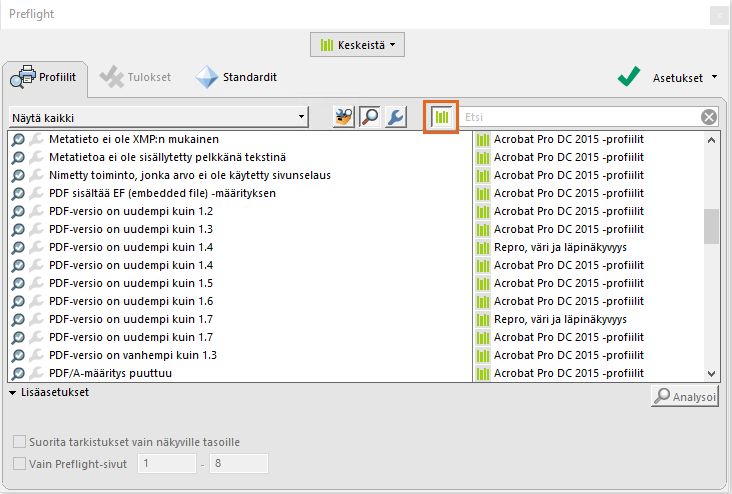
Task: Click the Analysoi button
Action: [685, 397]
